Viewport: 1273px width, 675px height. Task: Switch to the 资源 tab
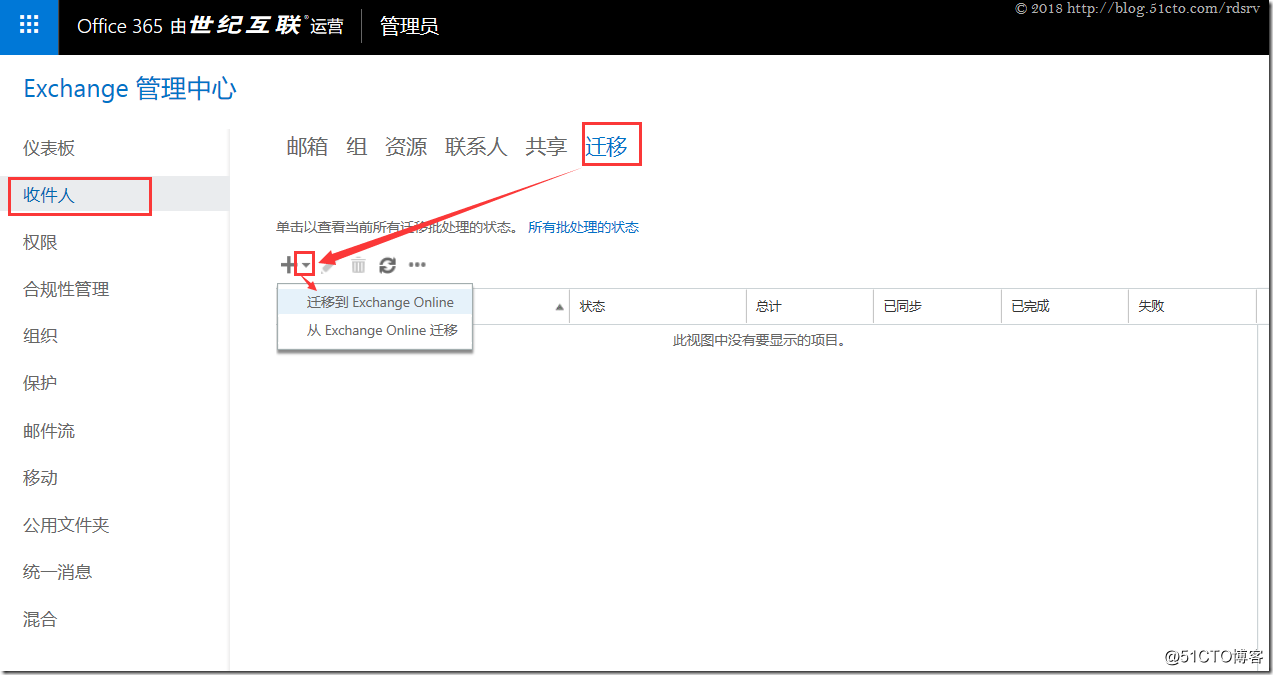coord(406,147)
